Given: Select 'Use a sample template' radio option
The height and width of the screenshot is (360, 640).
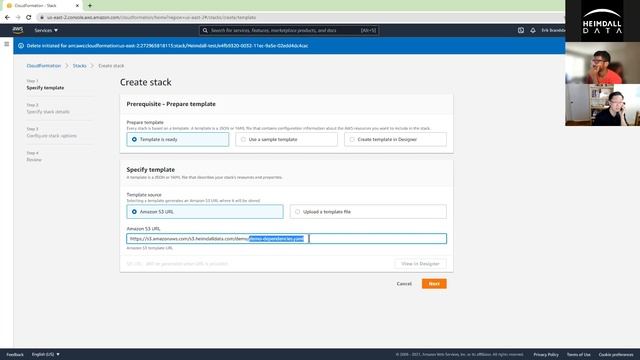Looking at the screenshot, I should (287, 140).
